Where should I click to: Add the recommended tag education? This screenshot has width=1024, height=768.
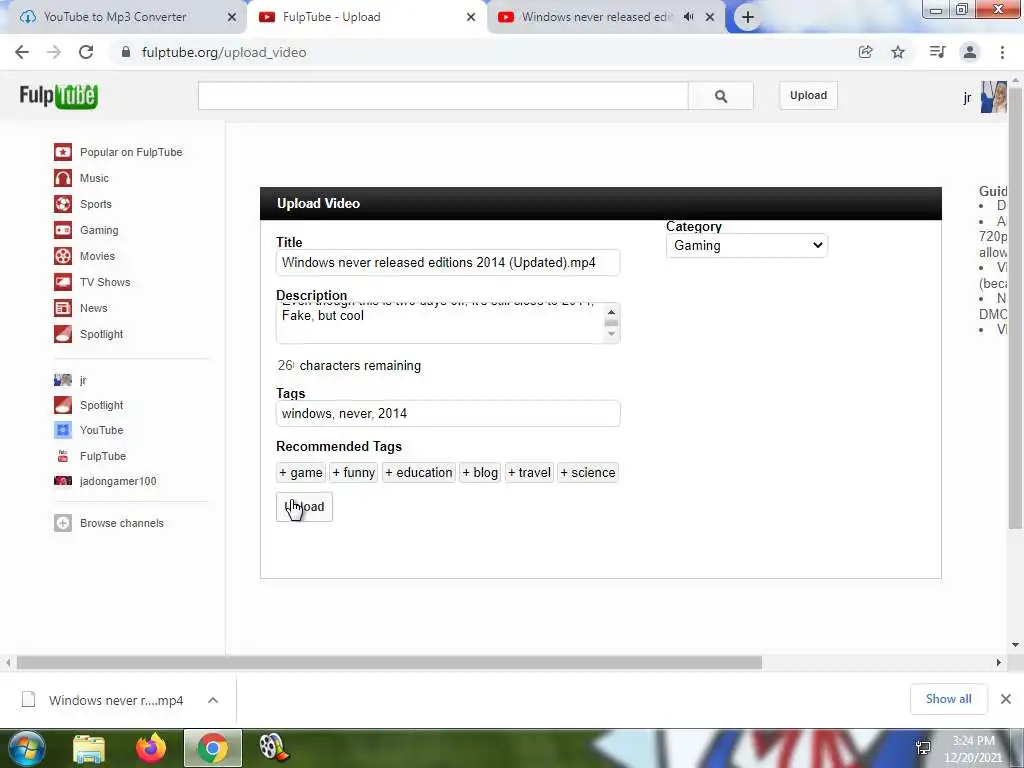[x=419, y=472]
